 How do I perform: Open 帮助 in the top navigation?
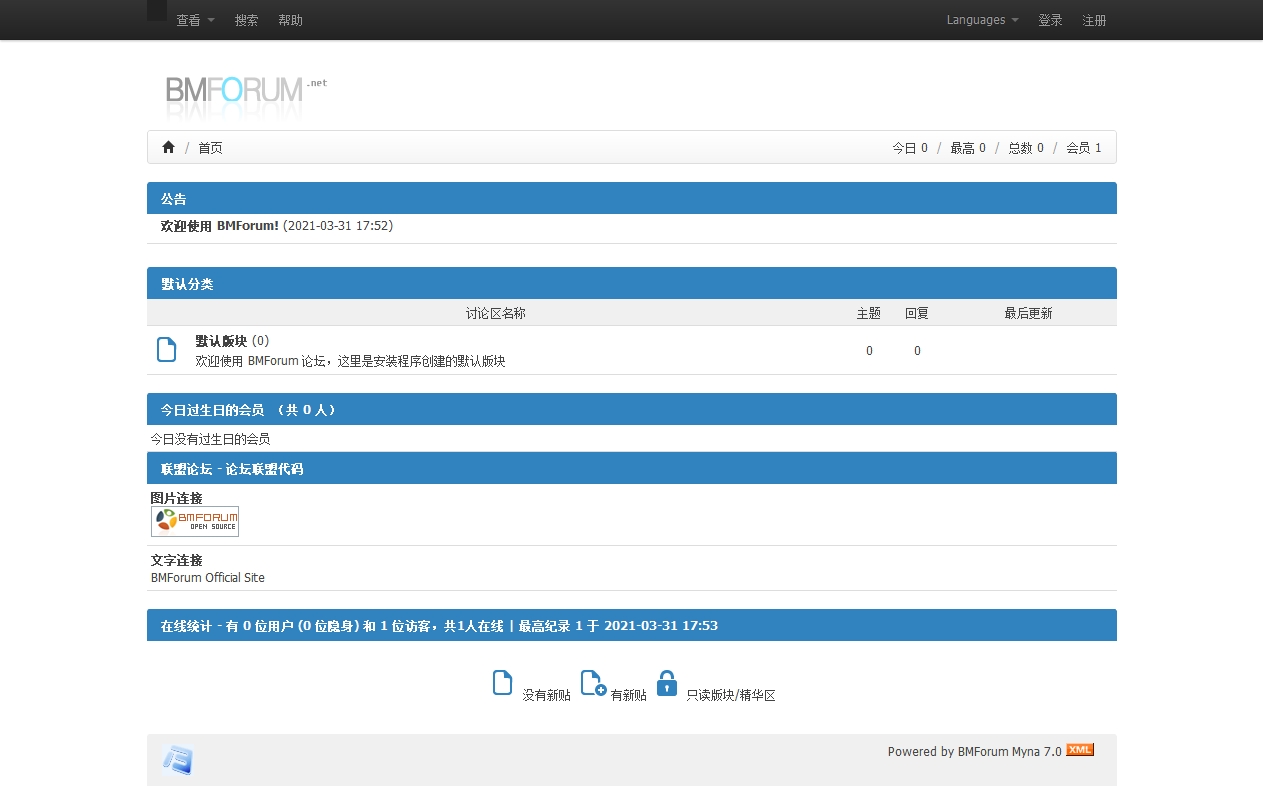(290, 20)
